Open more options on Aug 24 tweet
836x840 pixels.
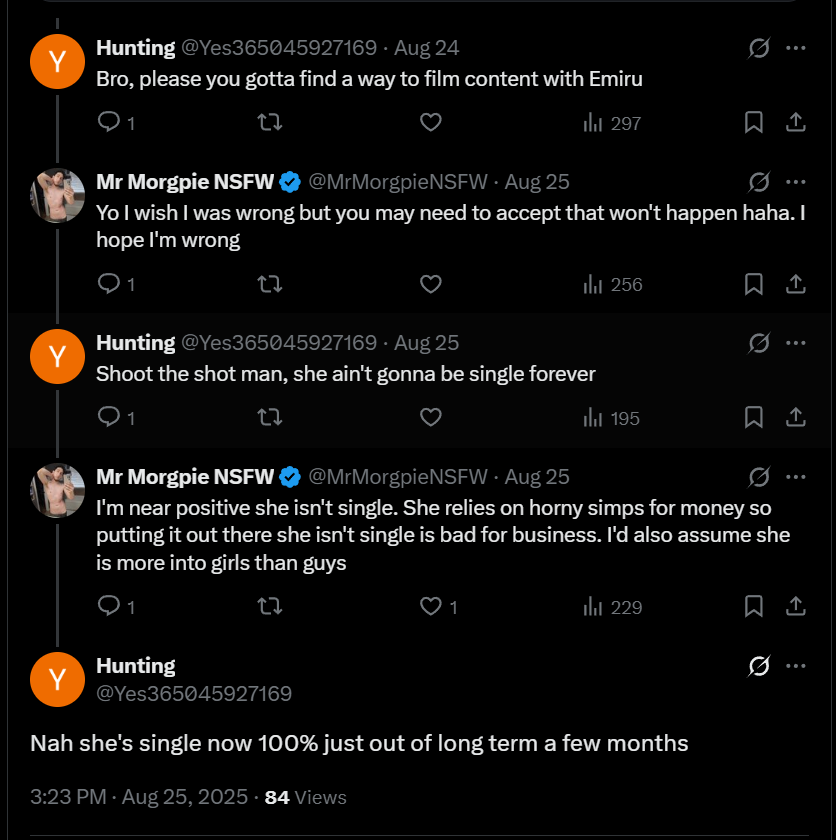796,48
